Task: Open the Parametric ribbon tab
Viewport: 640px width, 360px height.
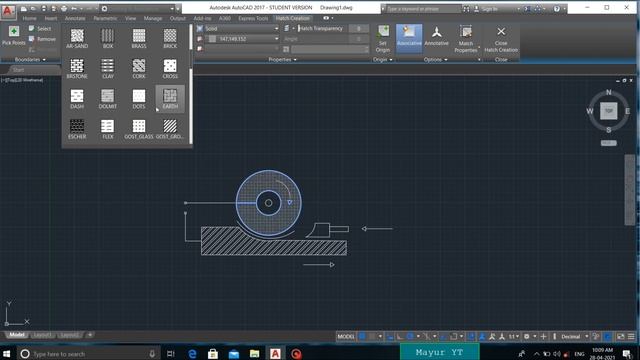Action: 105,18
